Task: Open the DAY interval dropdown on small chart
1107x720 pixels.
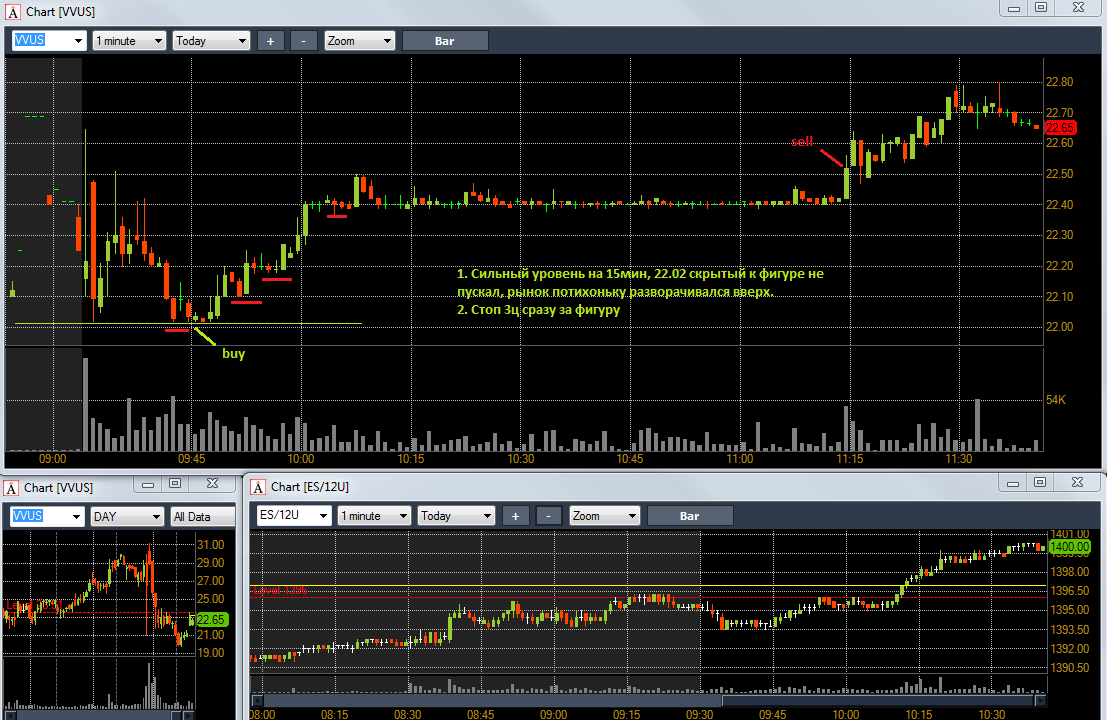Action: (128, 517)
